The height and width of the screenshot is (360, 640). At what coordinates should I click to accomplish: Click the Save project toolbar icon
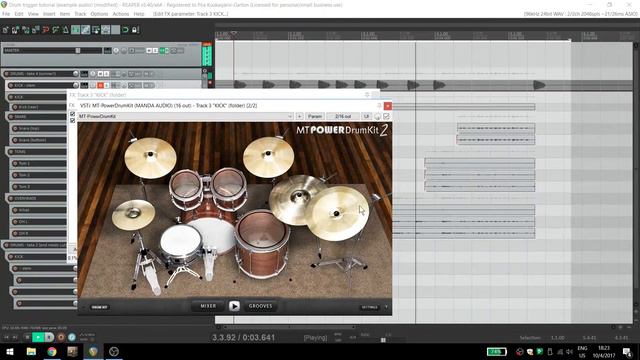(26, 30)
